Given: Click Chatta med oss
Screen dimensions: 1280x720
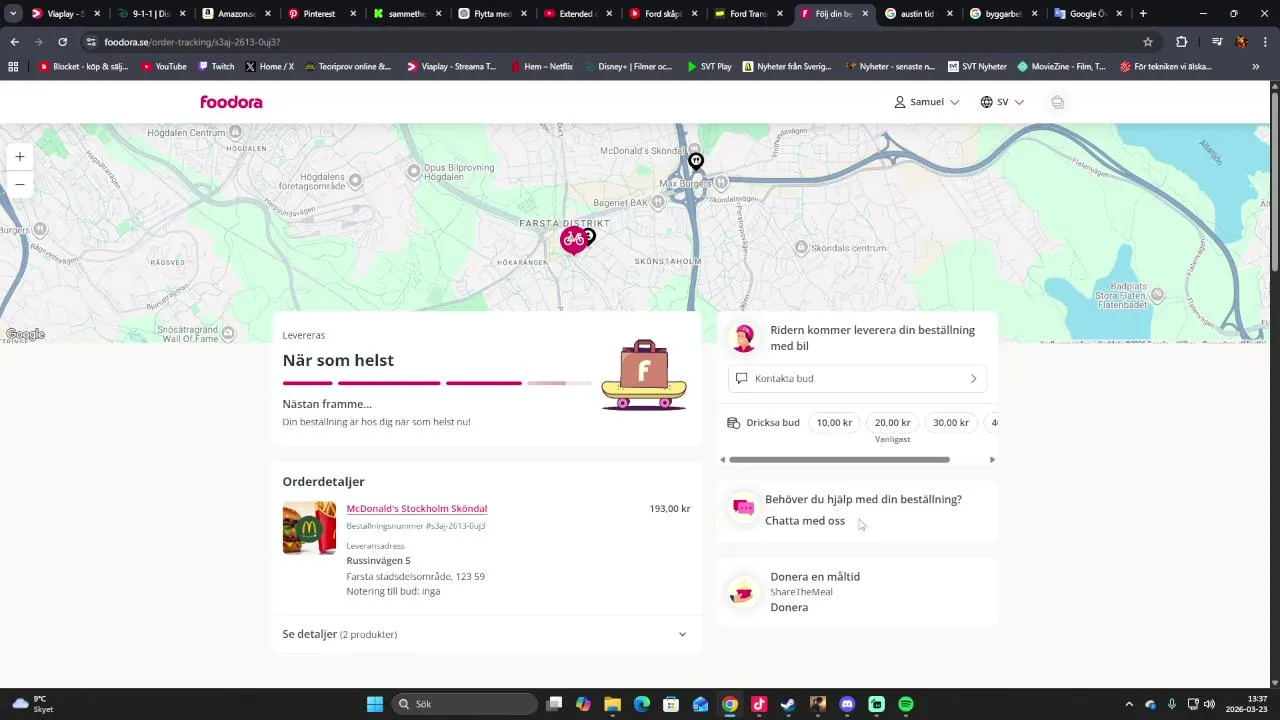Looking at the screenshot, I should pyautogui.click(x=805, y=521).
